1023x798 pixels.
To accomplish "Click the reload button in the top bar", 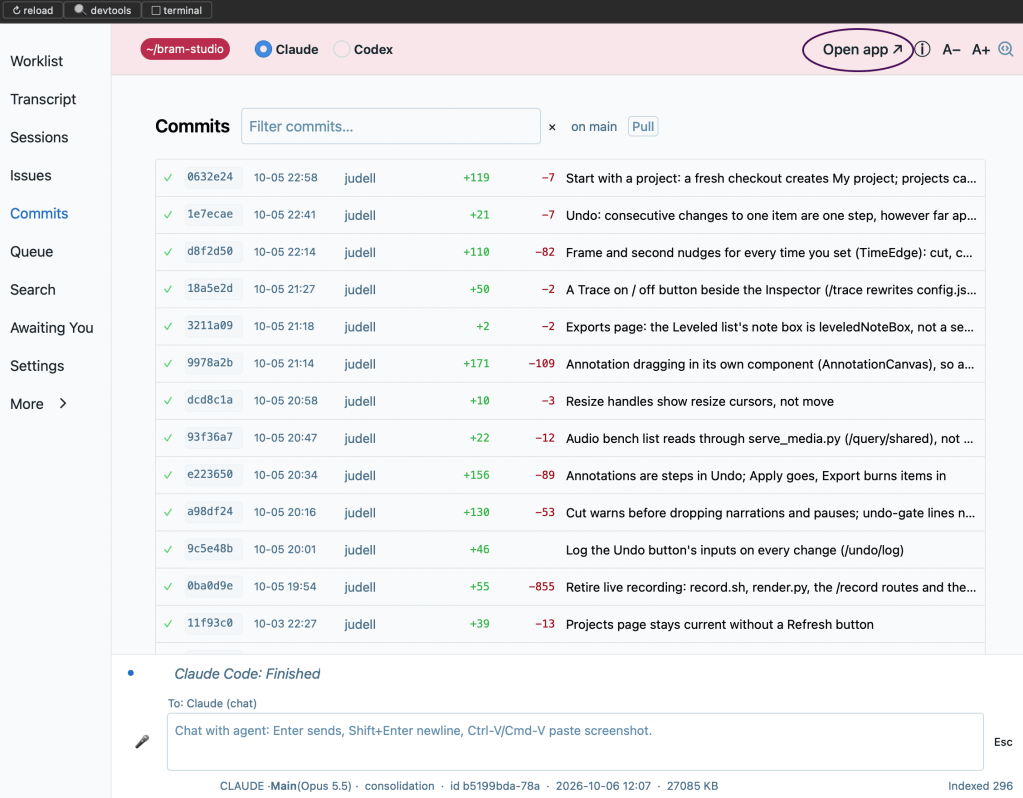I will [33, 10].
